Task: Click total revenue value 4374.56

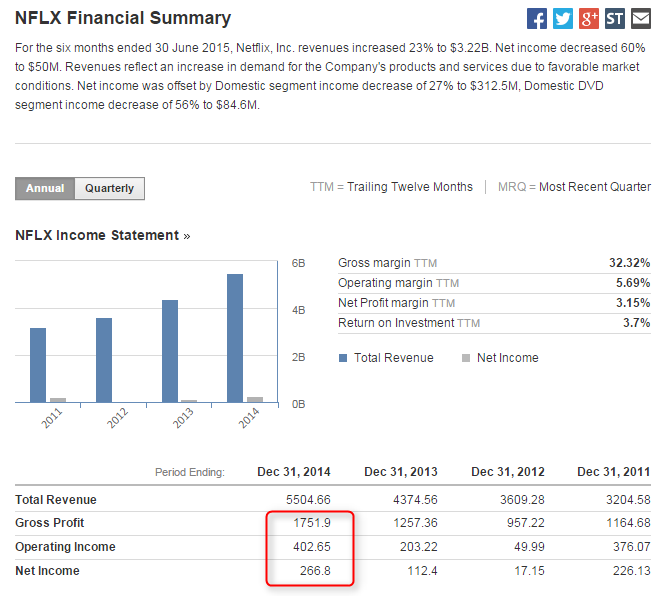Action: [415, 499]
